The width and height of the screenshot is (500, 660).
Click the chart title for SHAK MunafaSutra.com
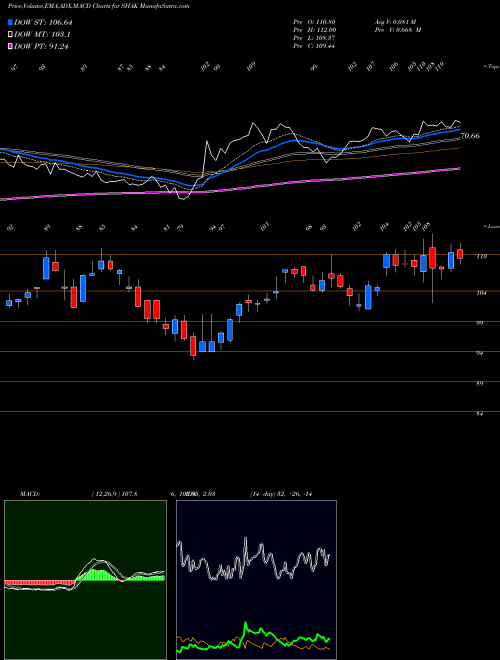98,6
